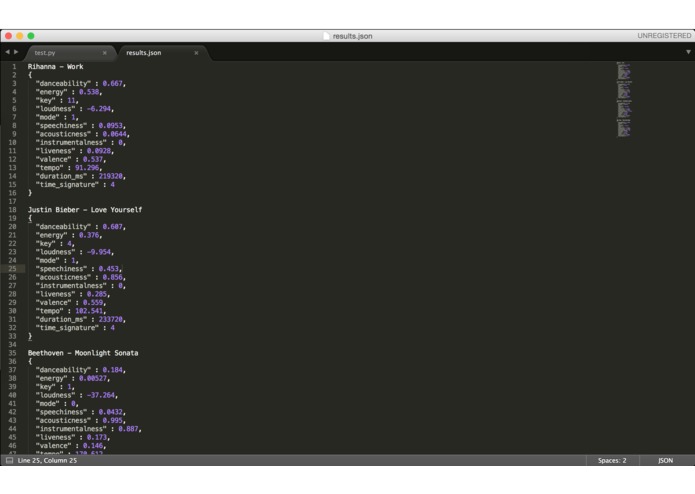The width and height of the screenshot is (695, 494).
Task: Click the speechiness value 0.453
Action: click(x=109, y=268)
